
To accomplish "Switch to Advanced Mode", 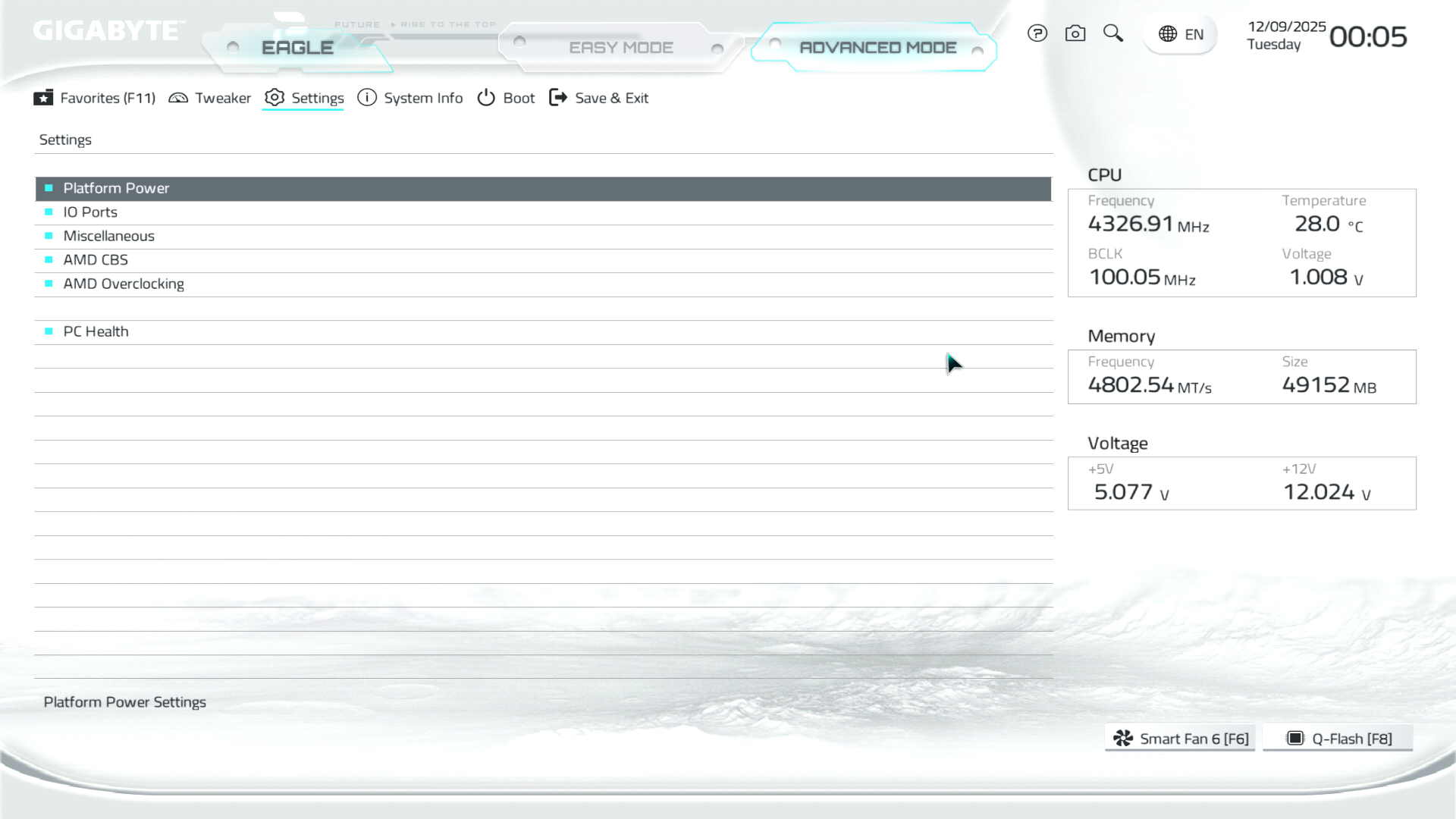I will 877,48.
